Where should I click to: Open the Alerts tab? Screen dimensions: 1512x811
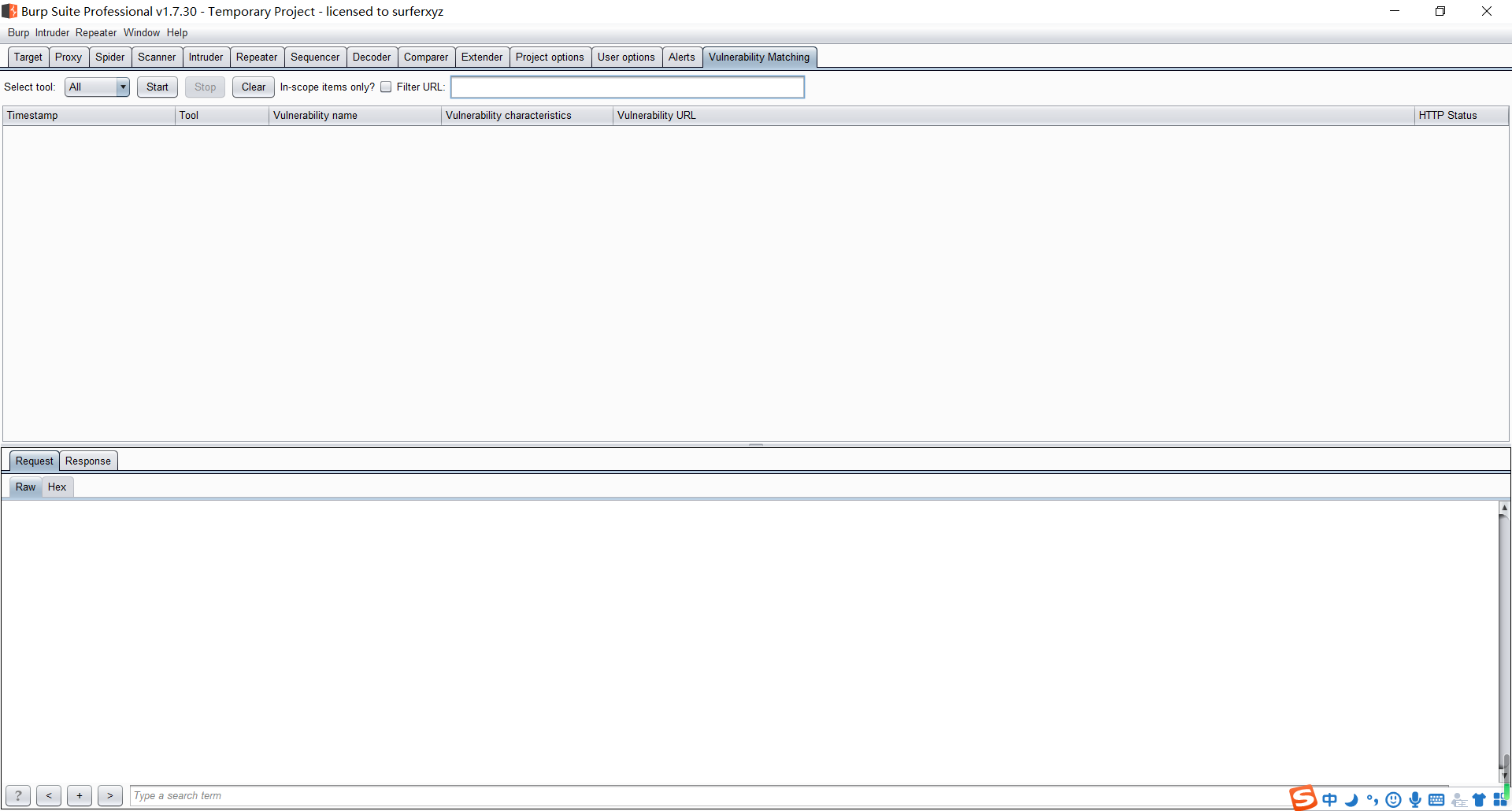click(x=682, y=57)
